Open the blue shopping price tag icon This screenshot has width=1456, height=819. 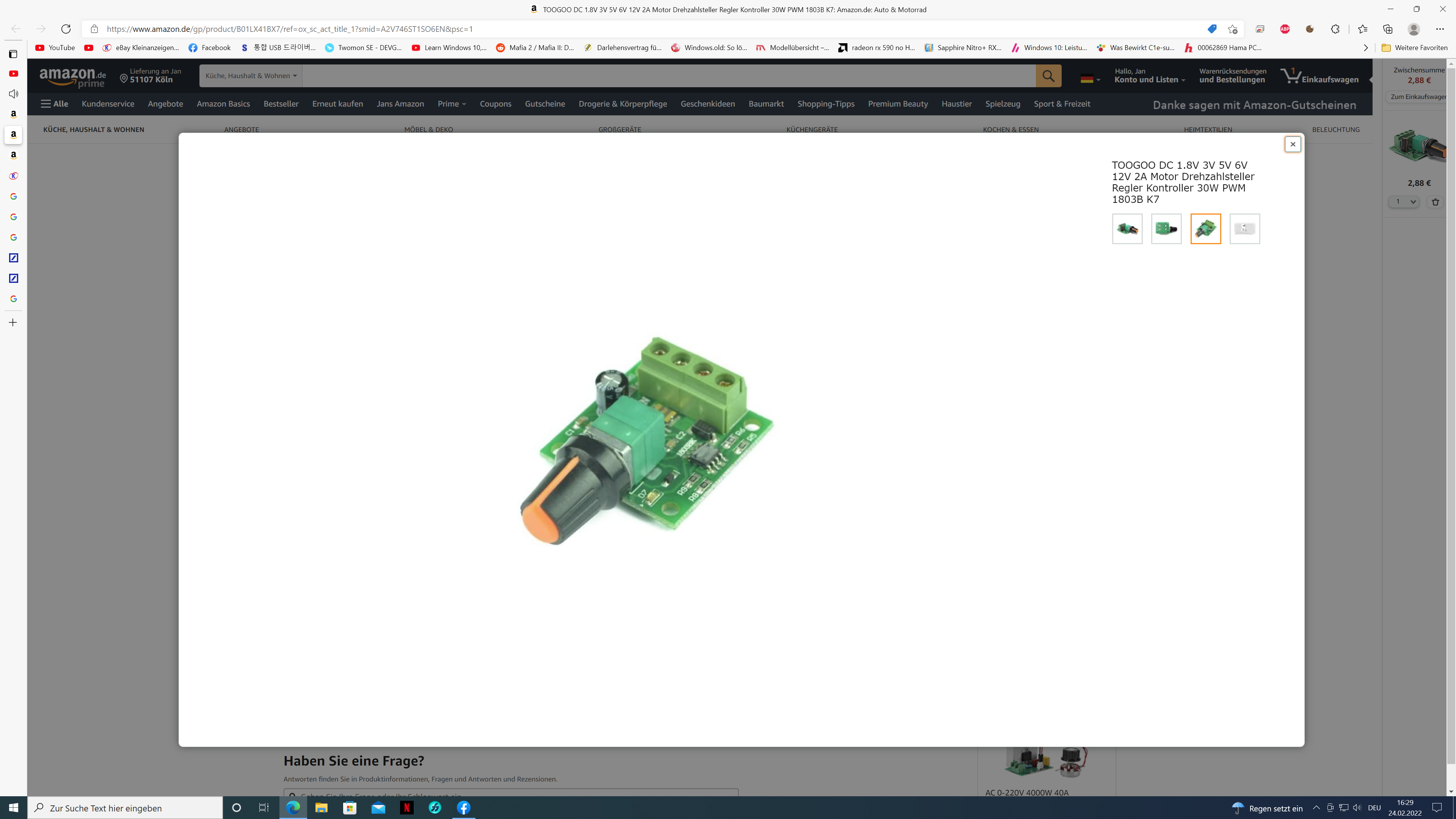1211,29
